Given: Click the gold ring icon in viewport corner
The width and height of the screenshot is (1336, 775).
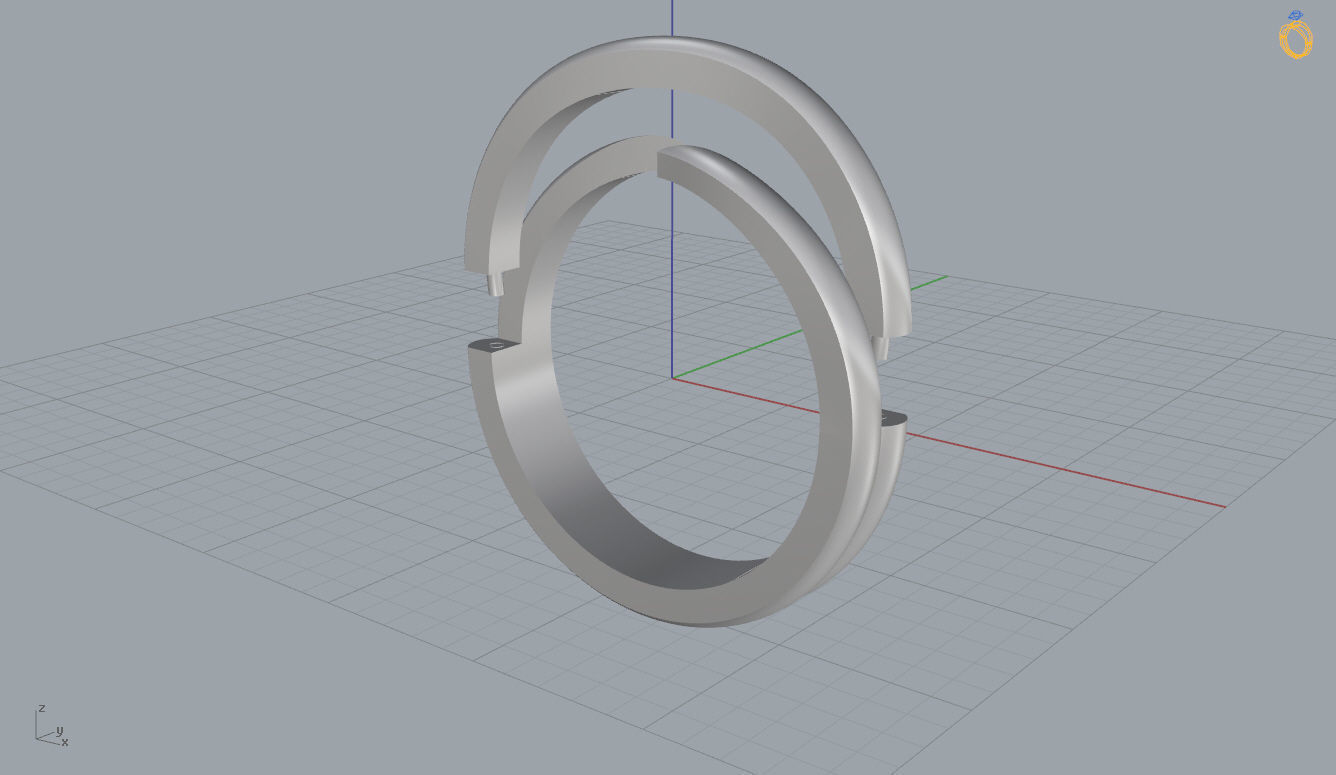Looking at the screenshot, I should [1295, 35].
